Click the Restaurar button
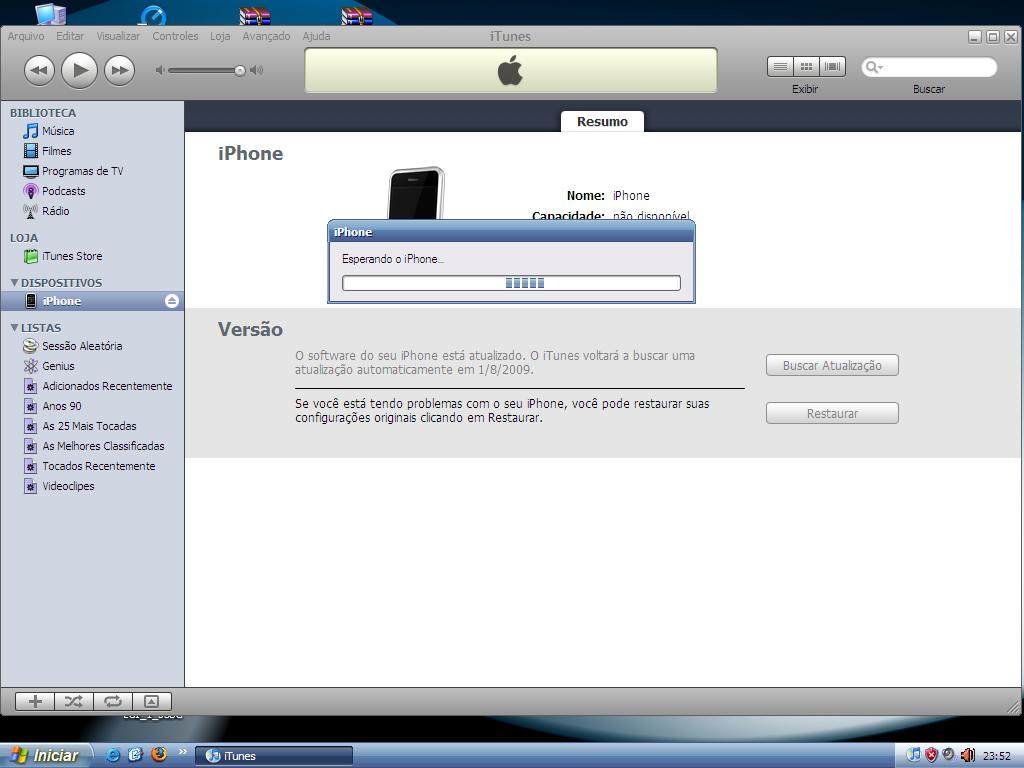This screenshot has width=1024, height=768. 832,413
